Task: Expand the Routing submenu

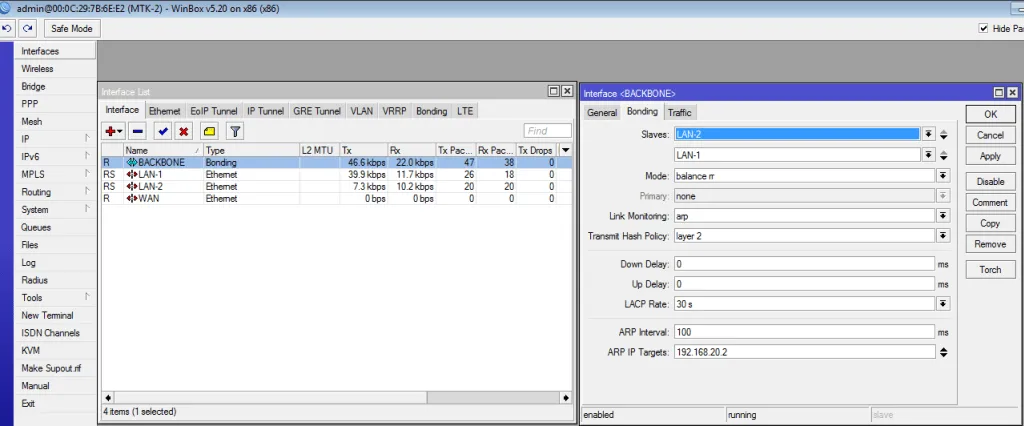Action: point(56,192)
